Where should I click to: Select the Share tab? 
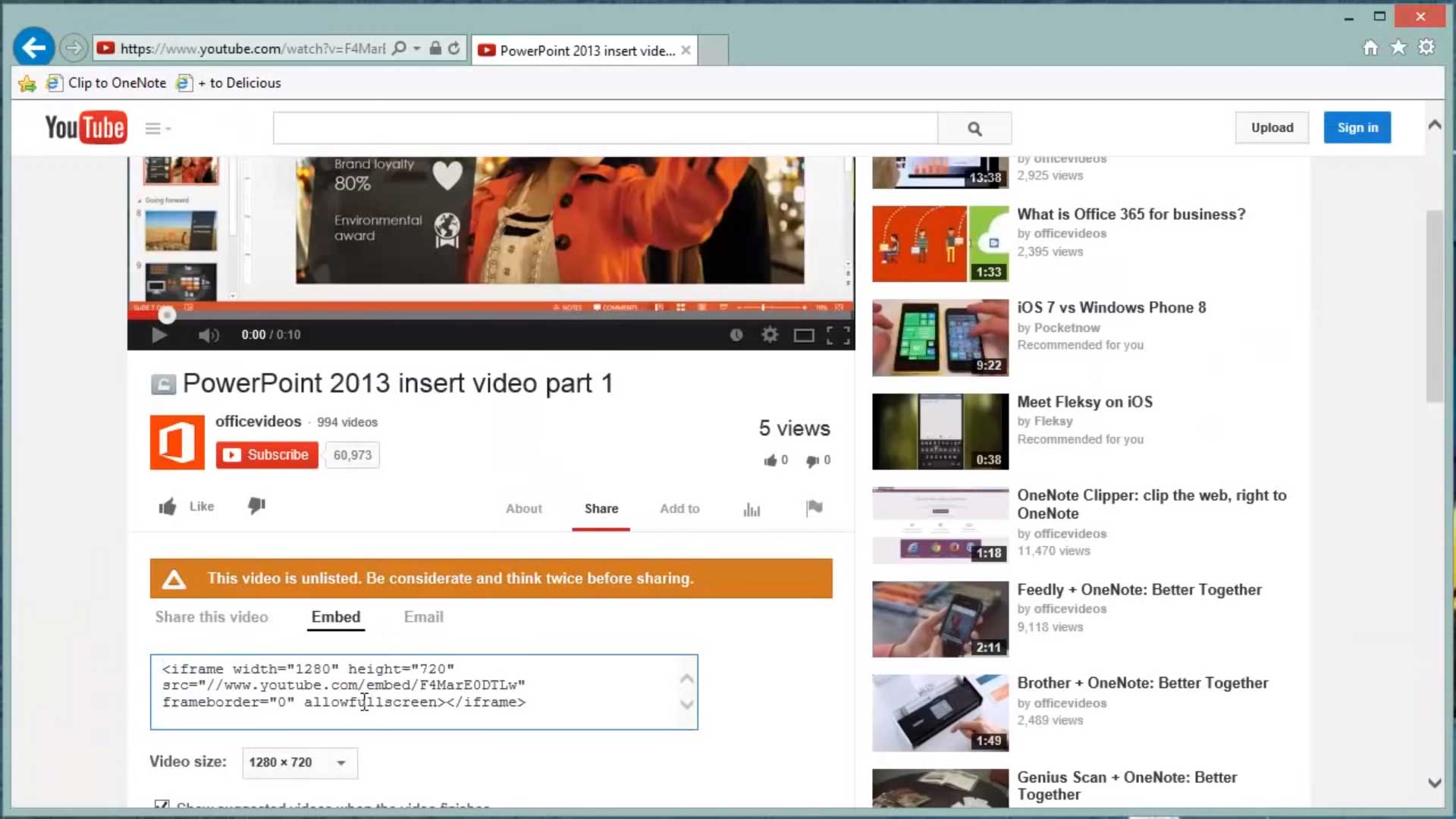coord(601,509)
